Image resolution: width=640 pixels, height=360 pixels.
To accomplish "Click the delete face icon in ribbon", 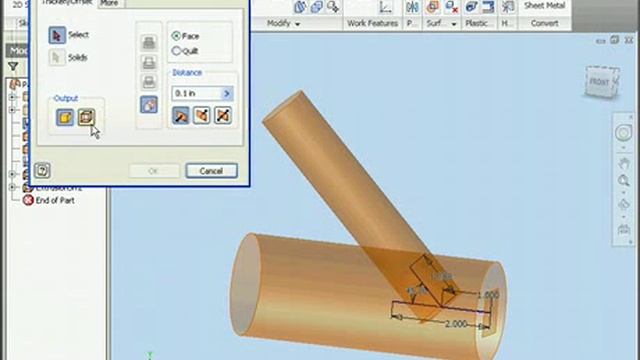I will coord(451,7).
